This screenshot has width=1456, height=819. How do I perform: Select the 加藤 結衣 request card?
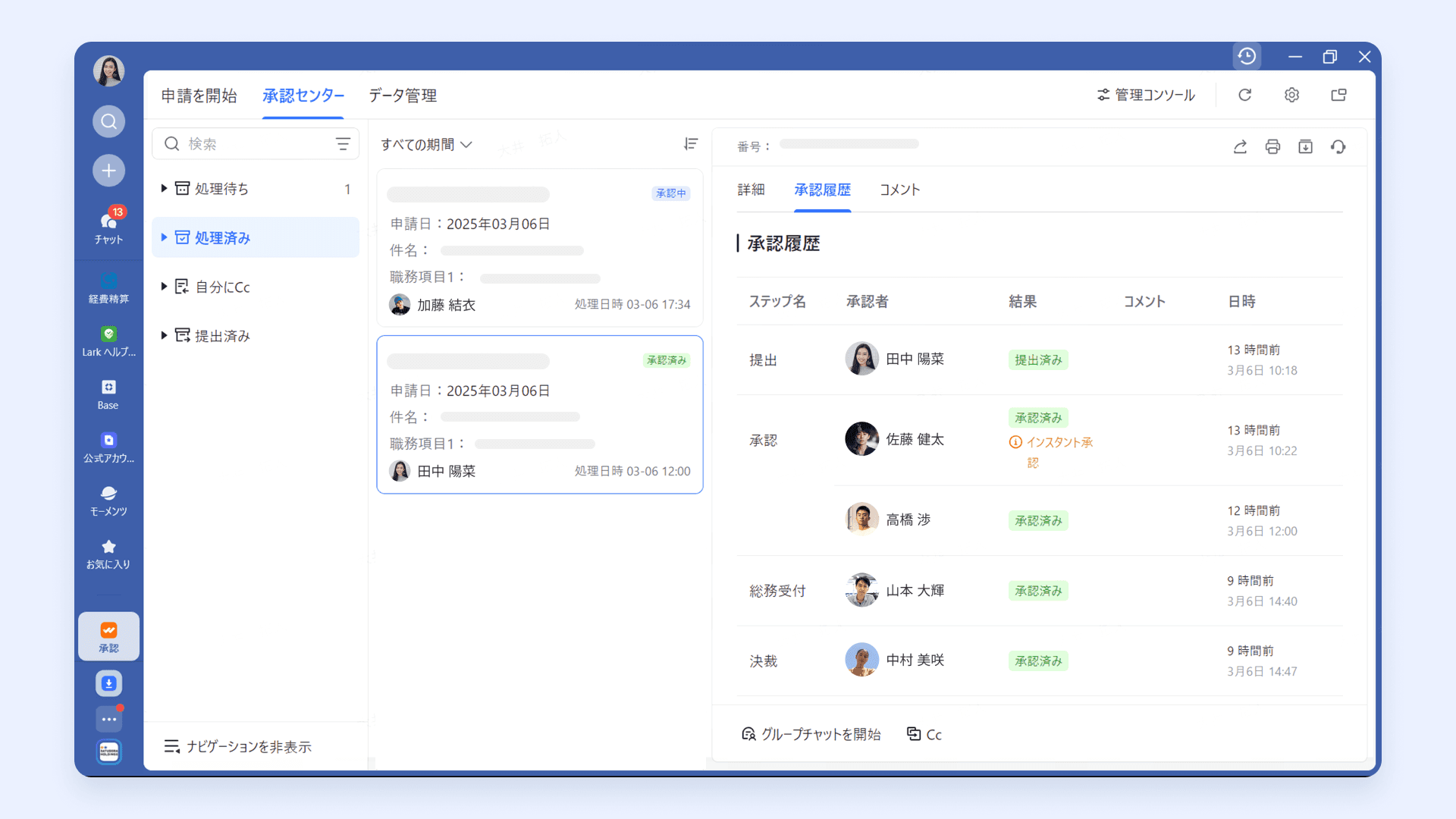click(x=539, y=249)
